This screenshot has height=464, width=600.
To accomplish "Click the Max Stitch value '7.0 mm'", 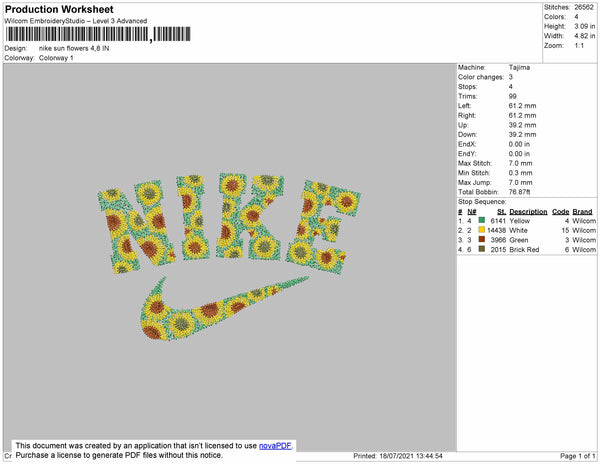I will [520, 163].
